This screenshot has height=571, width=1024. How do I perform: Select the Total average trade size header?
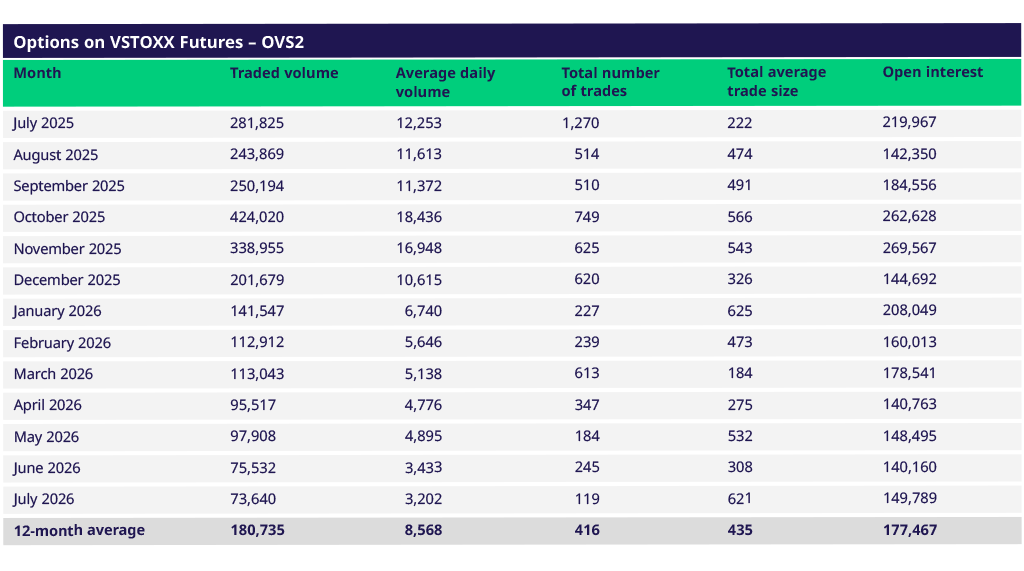776,82
